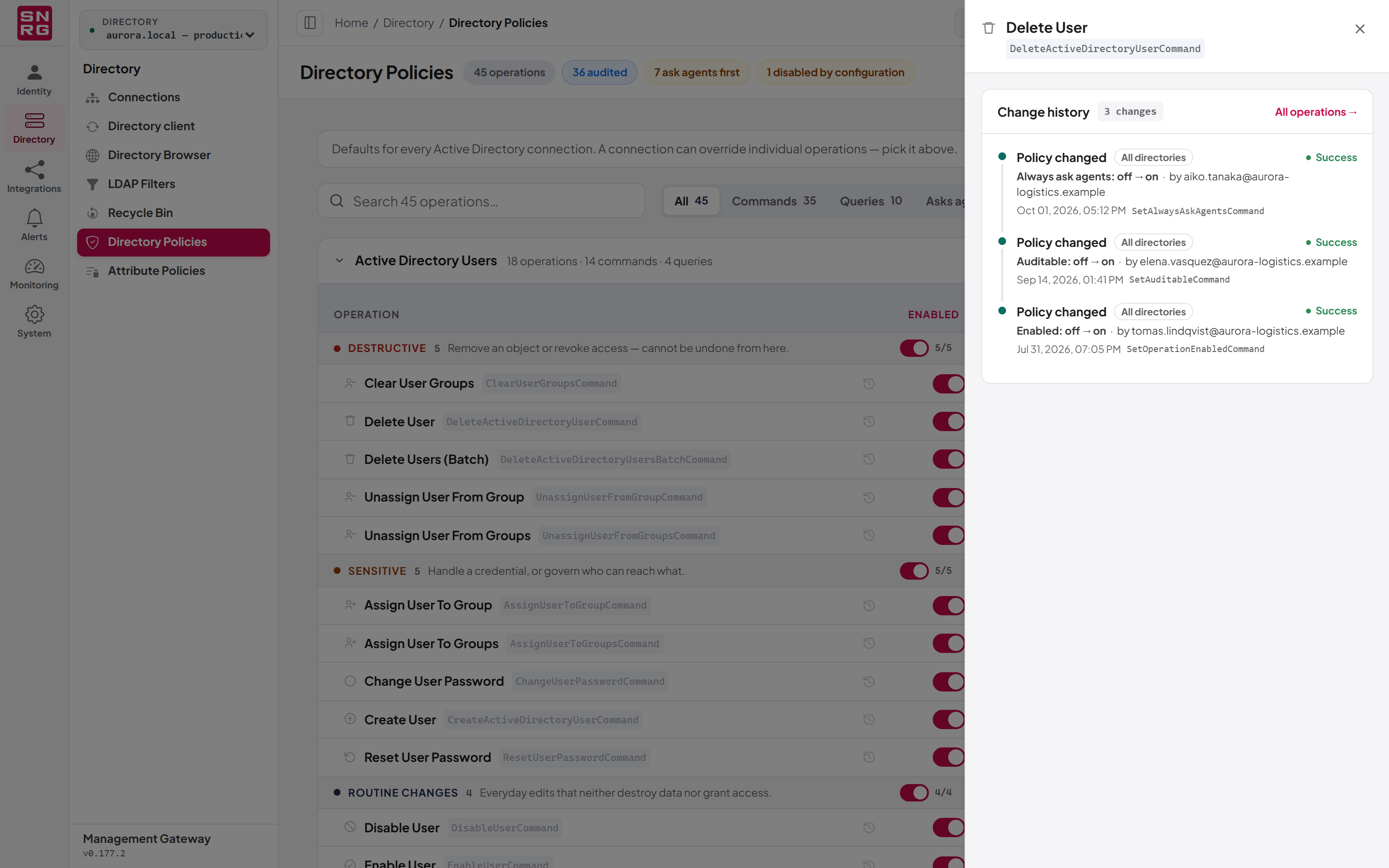Open Directory client menu item
This screenshot has width=1389, height=868.
(173, 126)
